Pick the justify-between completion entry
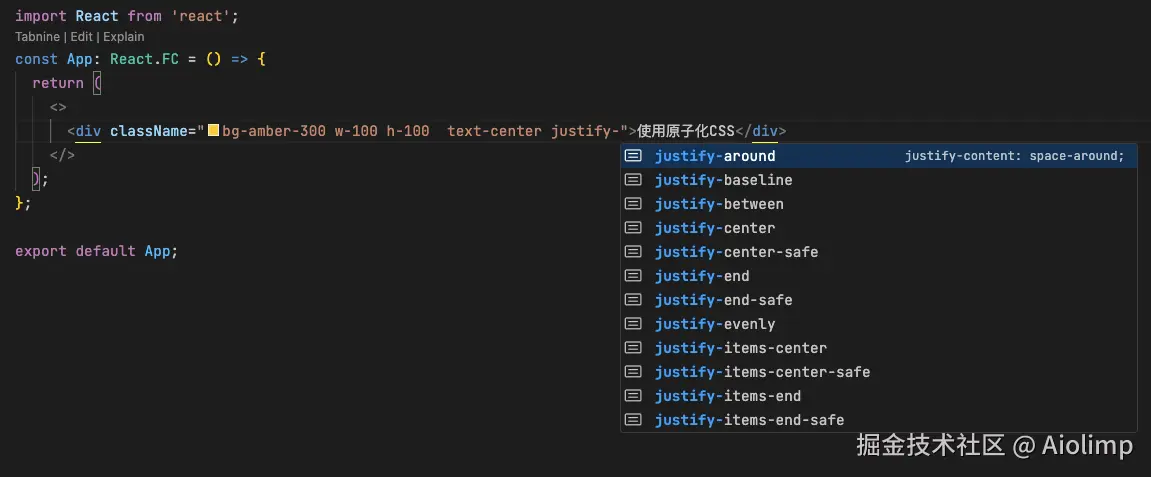Screen dimensions: 1151x477 point(879,204)
